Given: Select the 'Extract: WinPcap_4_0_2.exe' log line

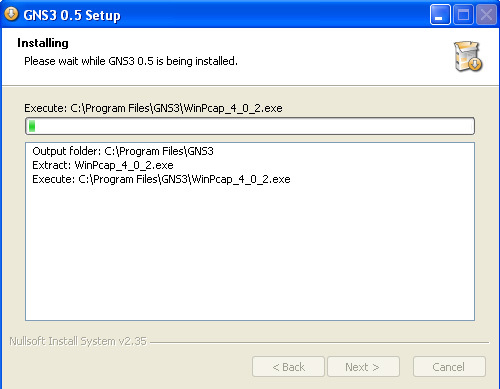Looking at the screenshot, I should pyautogui.click(x=103, y=165).
